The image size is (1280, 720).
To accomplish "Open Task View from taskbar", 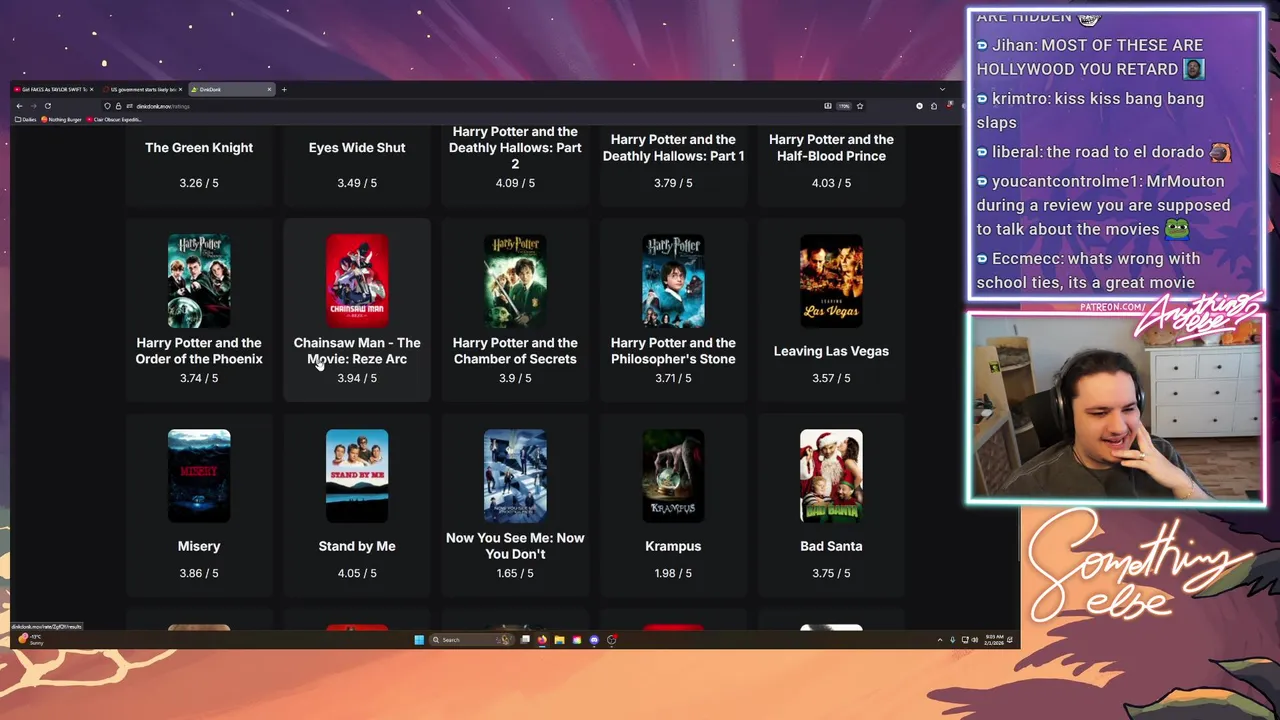I will click(x=525, y=640).
